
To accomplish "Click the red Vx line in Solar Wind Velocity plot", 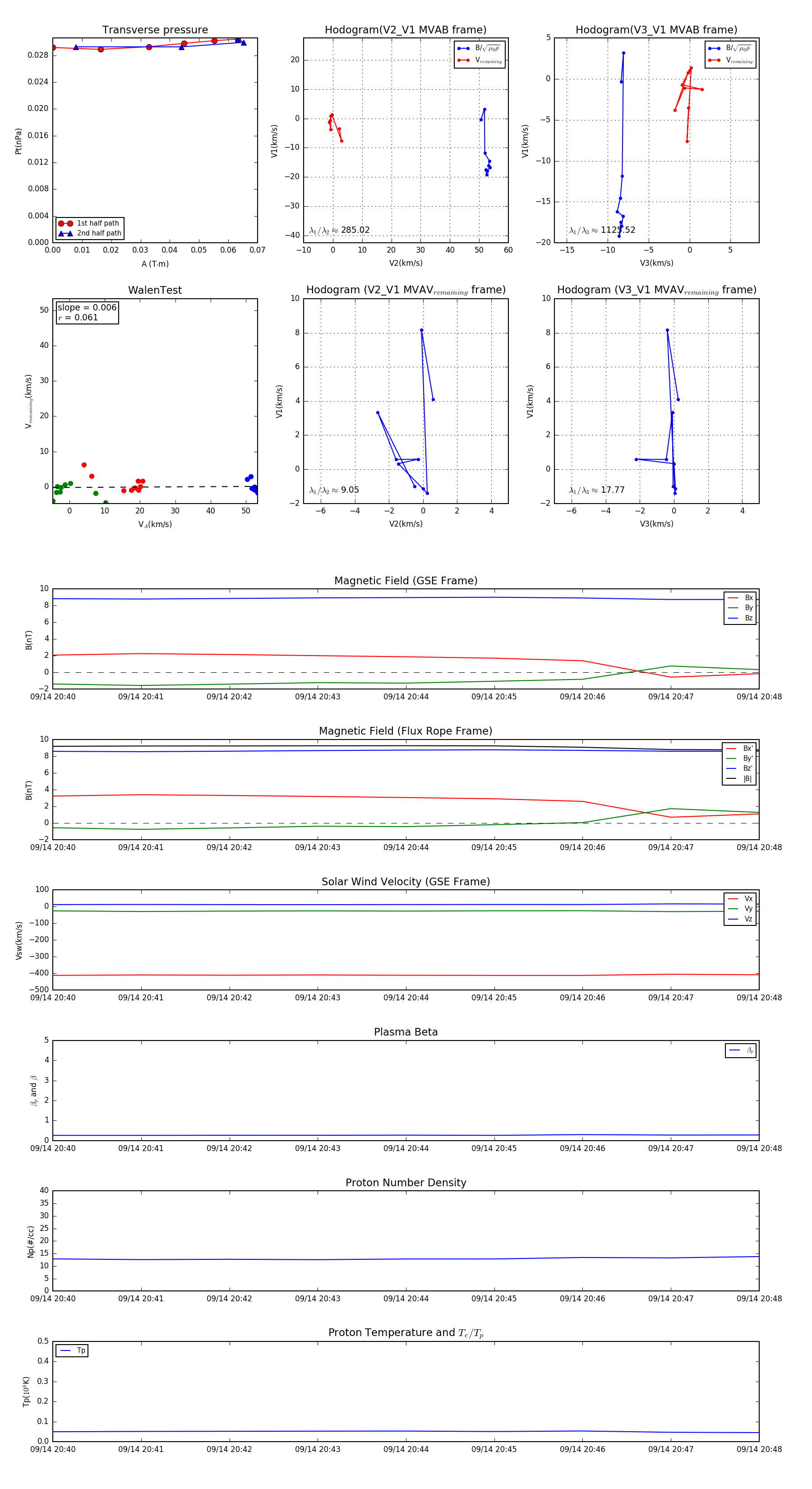I will click(x=406, y=975).
